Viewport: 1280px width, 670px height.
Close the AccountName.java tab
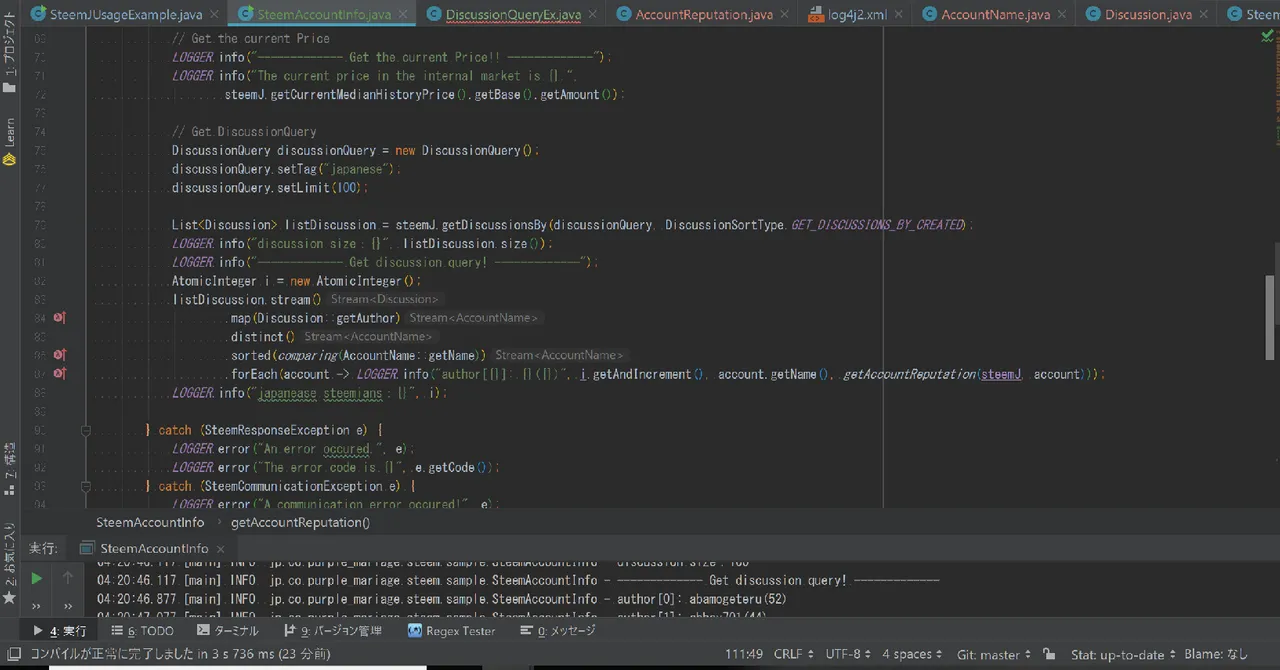(x=1062, y=15)
